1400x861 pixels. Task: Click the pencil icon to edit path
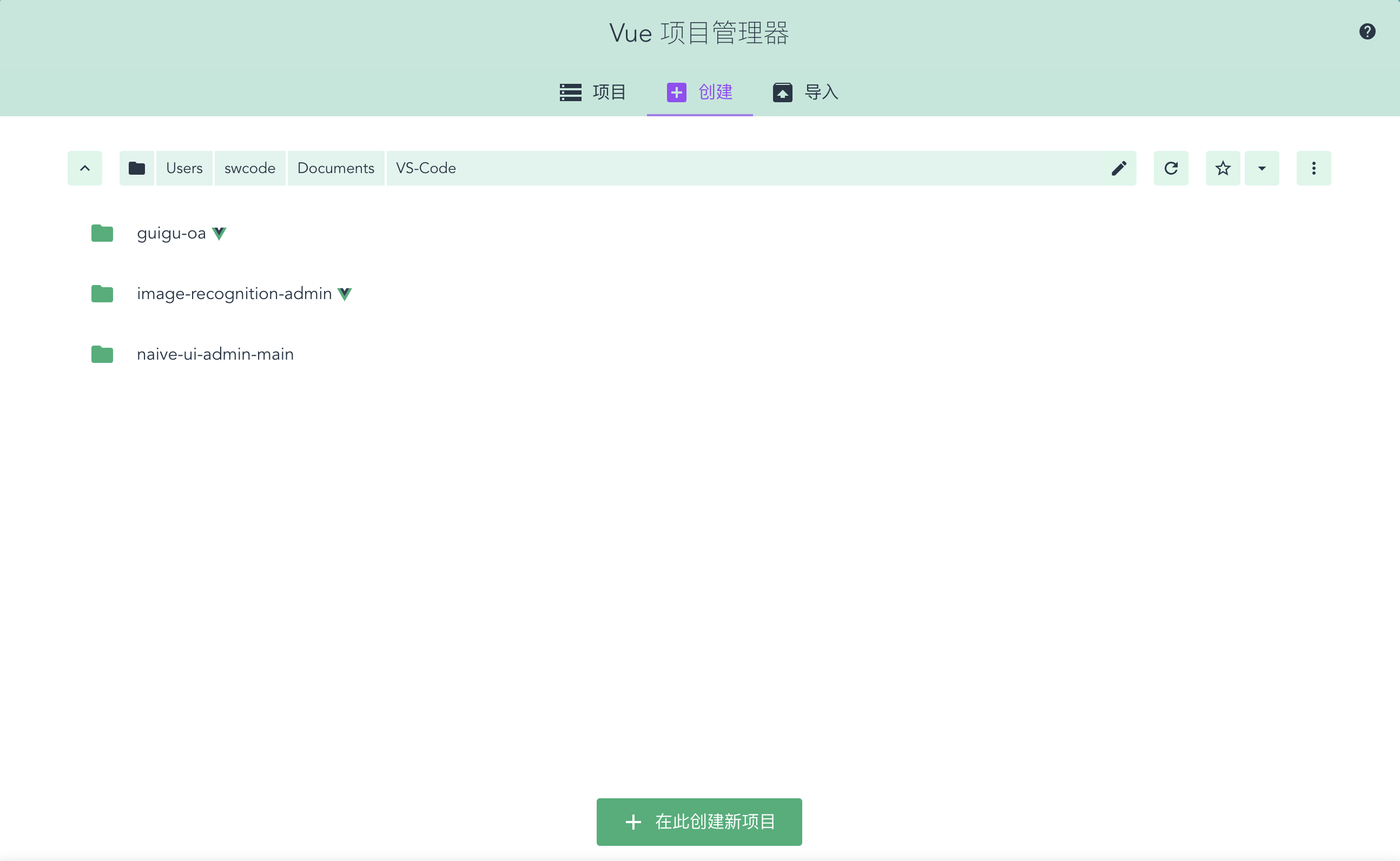pyautogui.click(x=1119, y=168)
